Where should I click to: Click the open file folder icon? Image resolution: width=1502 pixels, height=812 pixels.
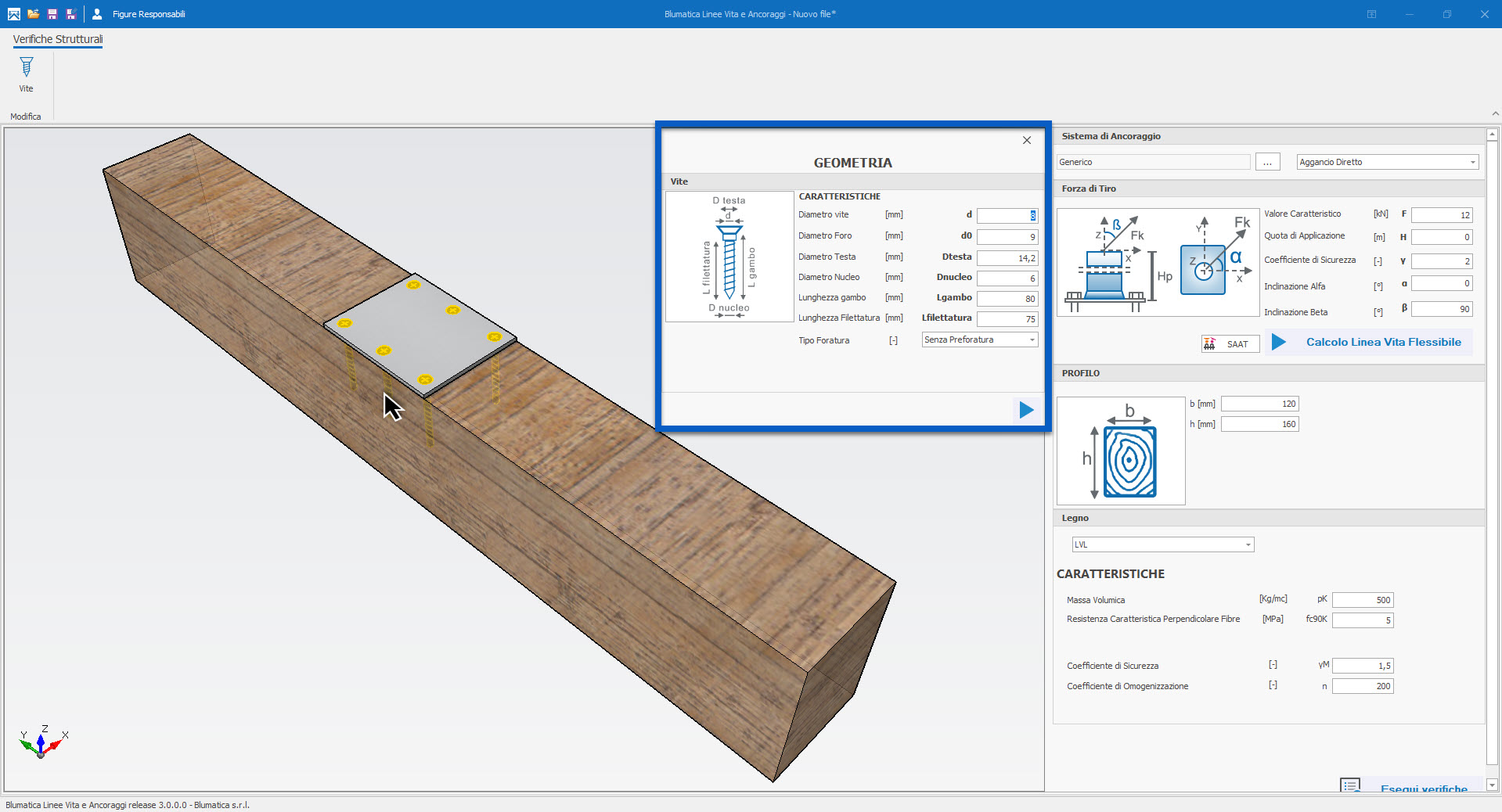point(33,14)
